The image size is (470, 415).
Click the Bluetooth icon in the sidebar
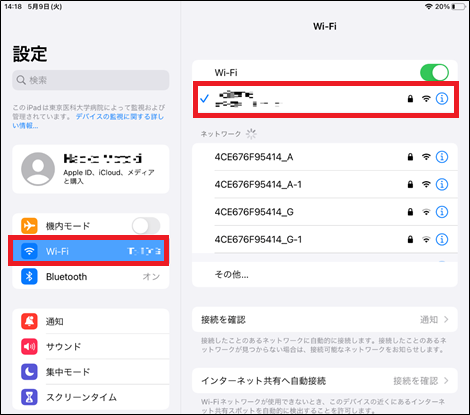pyautogui.click(x=29, y=276)
